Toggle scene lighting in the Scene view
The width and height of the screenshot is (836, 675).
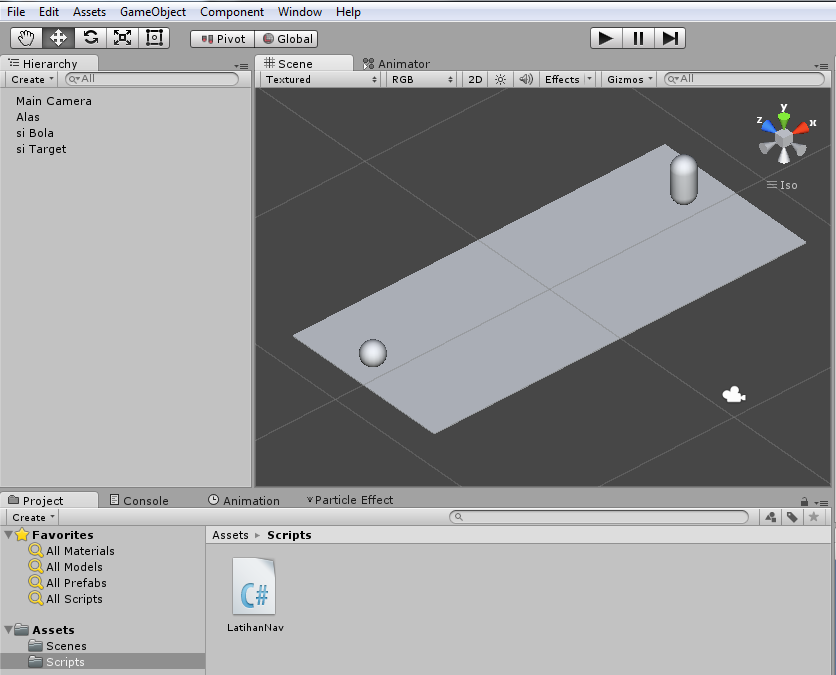[498, 79]
